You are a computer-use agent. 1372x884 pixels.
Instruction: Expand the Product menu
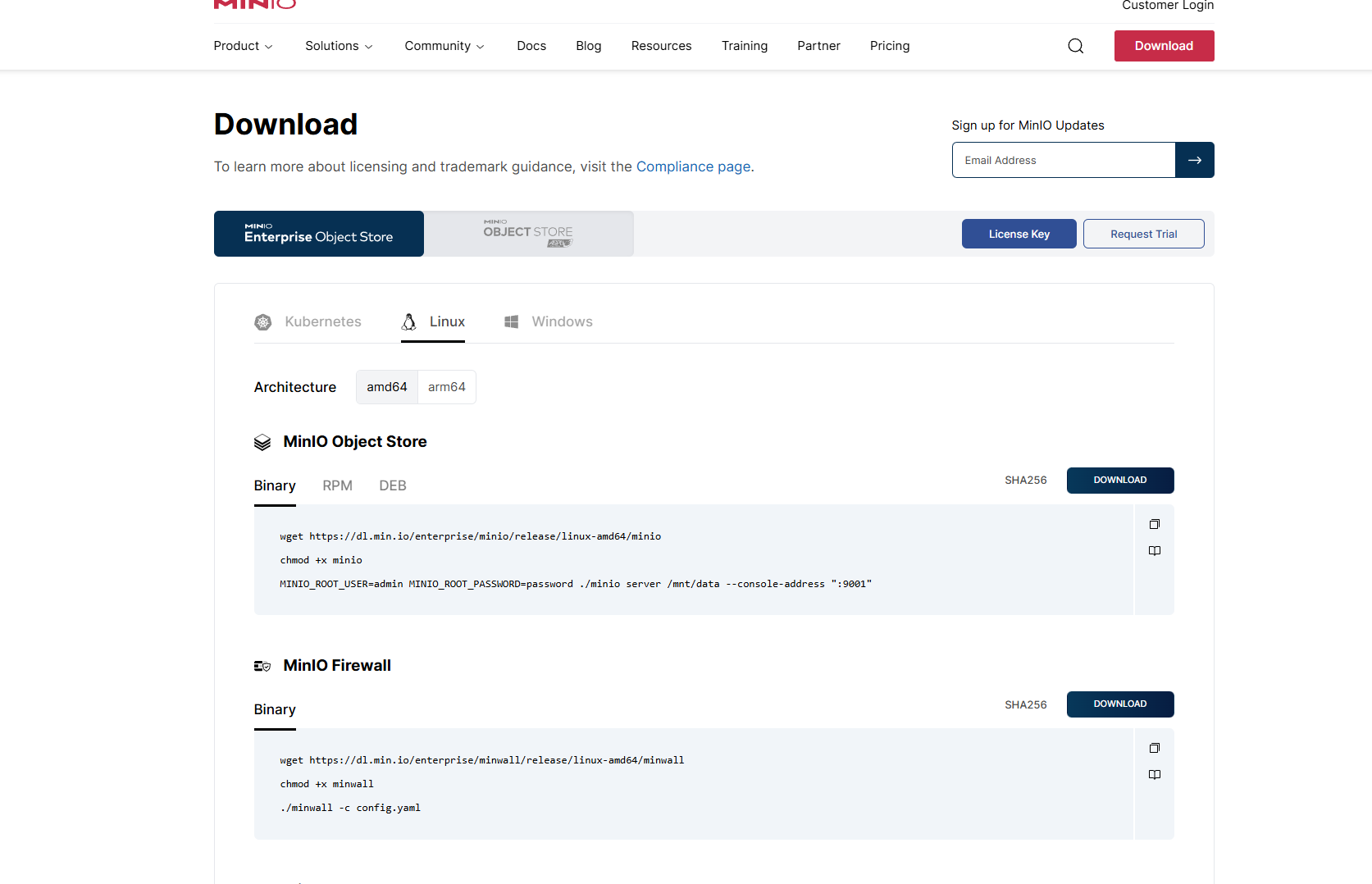click(x=243, y=46)
